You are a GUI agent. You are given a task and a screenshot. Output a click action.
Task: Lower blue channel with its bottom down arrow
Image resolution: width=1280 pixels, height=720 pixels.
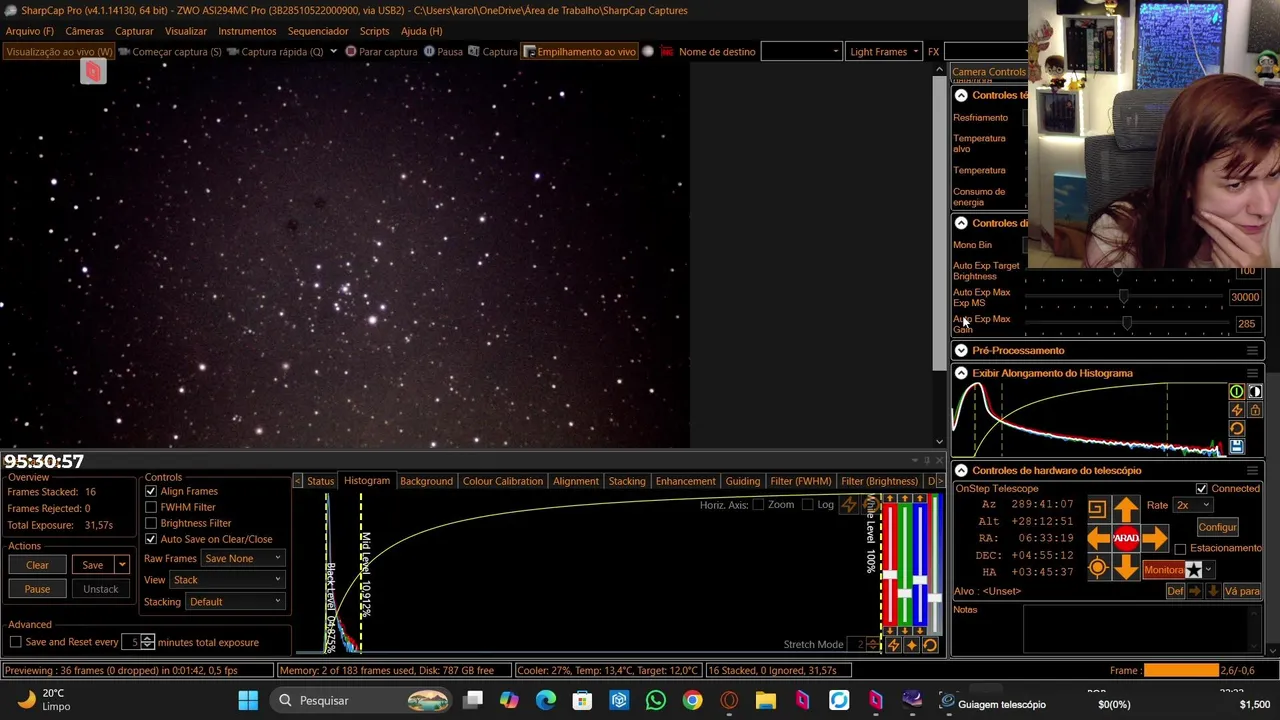click(920, 631)
